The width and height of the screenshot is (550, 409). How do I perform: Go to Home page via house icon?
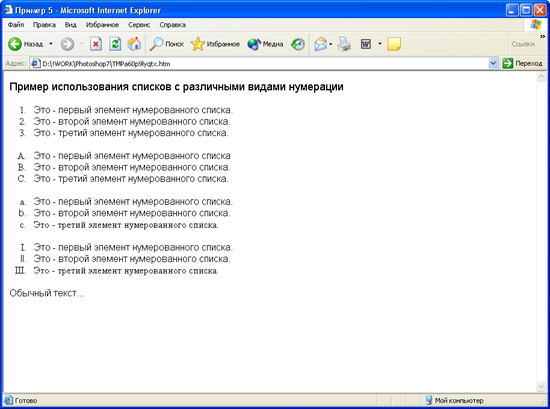[134, 44]
